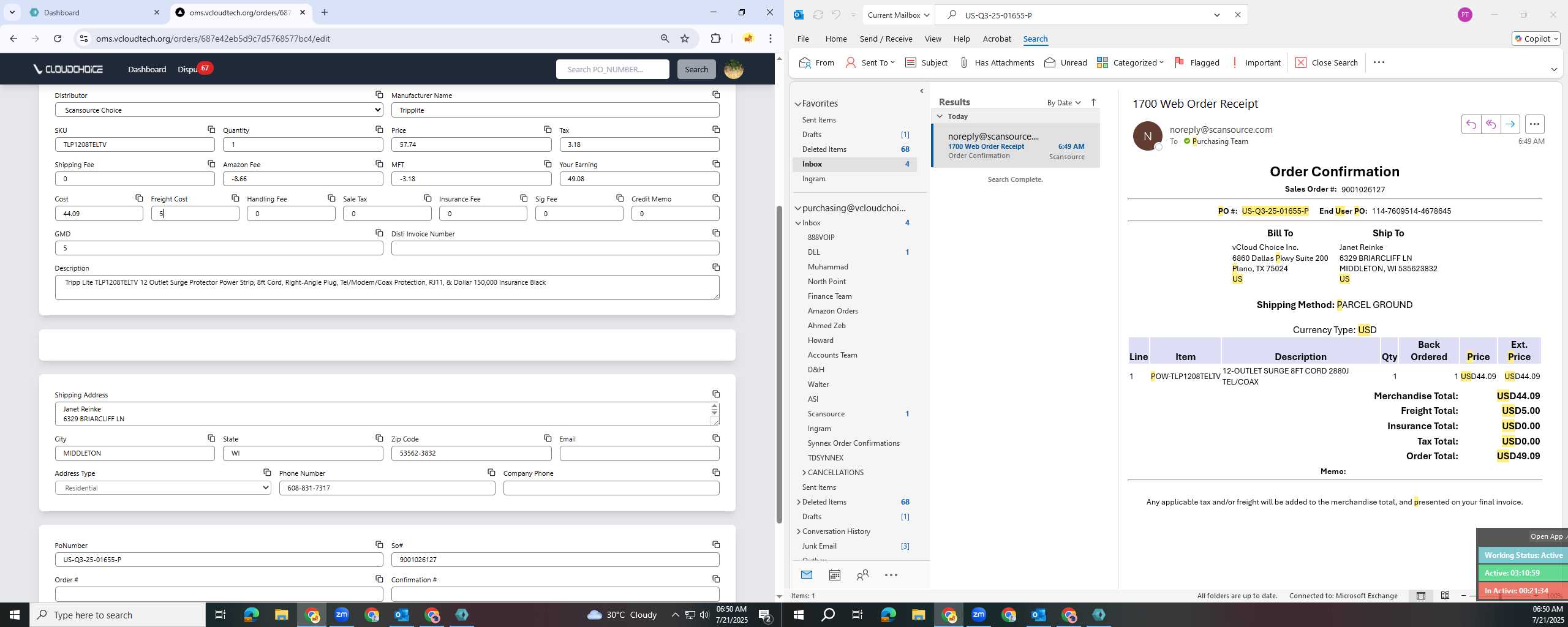Open the Amazon Orders folder
This screenshot has height=627, width=1568.
point(832,310)
